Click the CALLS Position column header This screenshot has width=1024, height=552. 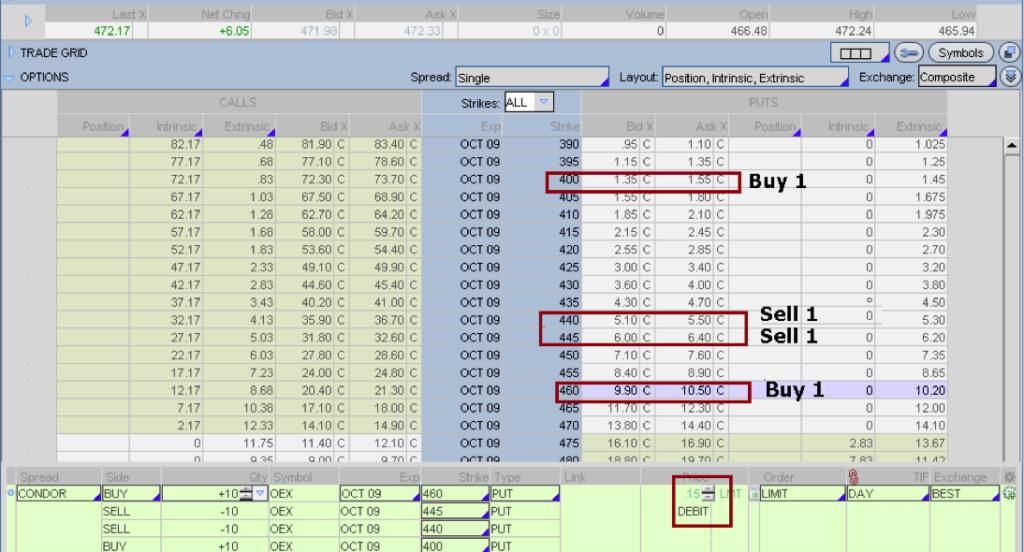click(93, 126)
